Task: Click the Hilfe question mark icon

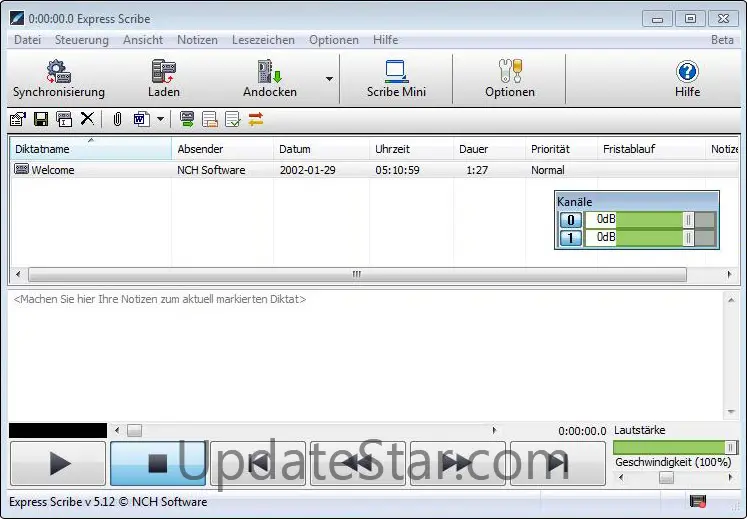Action: point(687,71)
